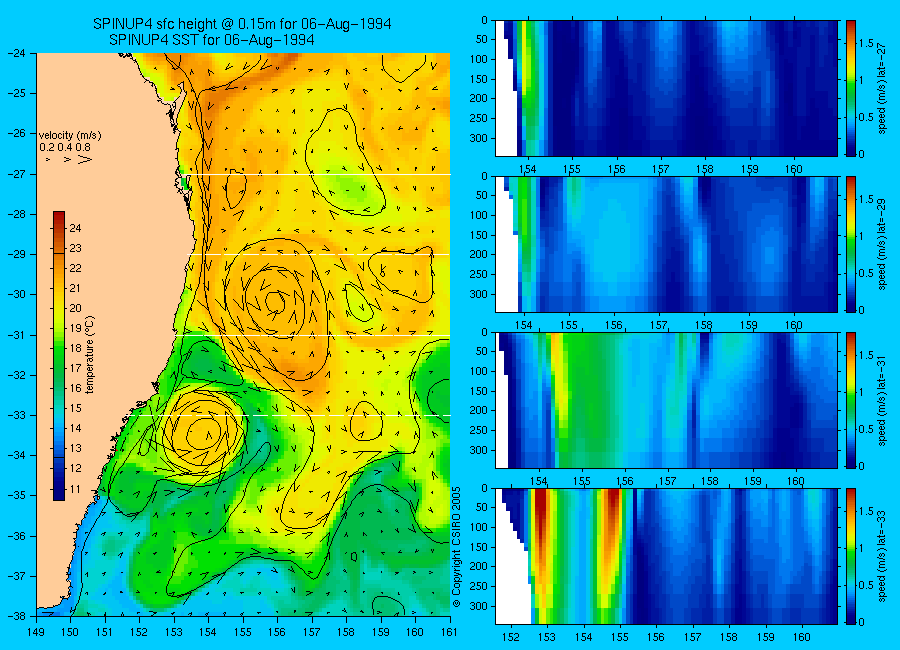Click the "speed (m/s) lat=-31" label
Image resolution: width=900 pixels, height=650 pixels.
pos(882,400)
